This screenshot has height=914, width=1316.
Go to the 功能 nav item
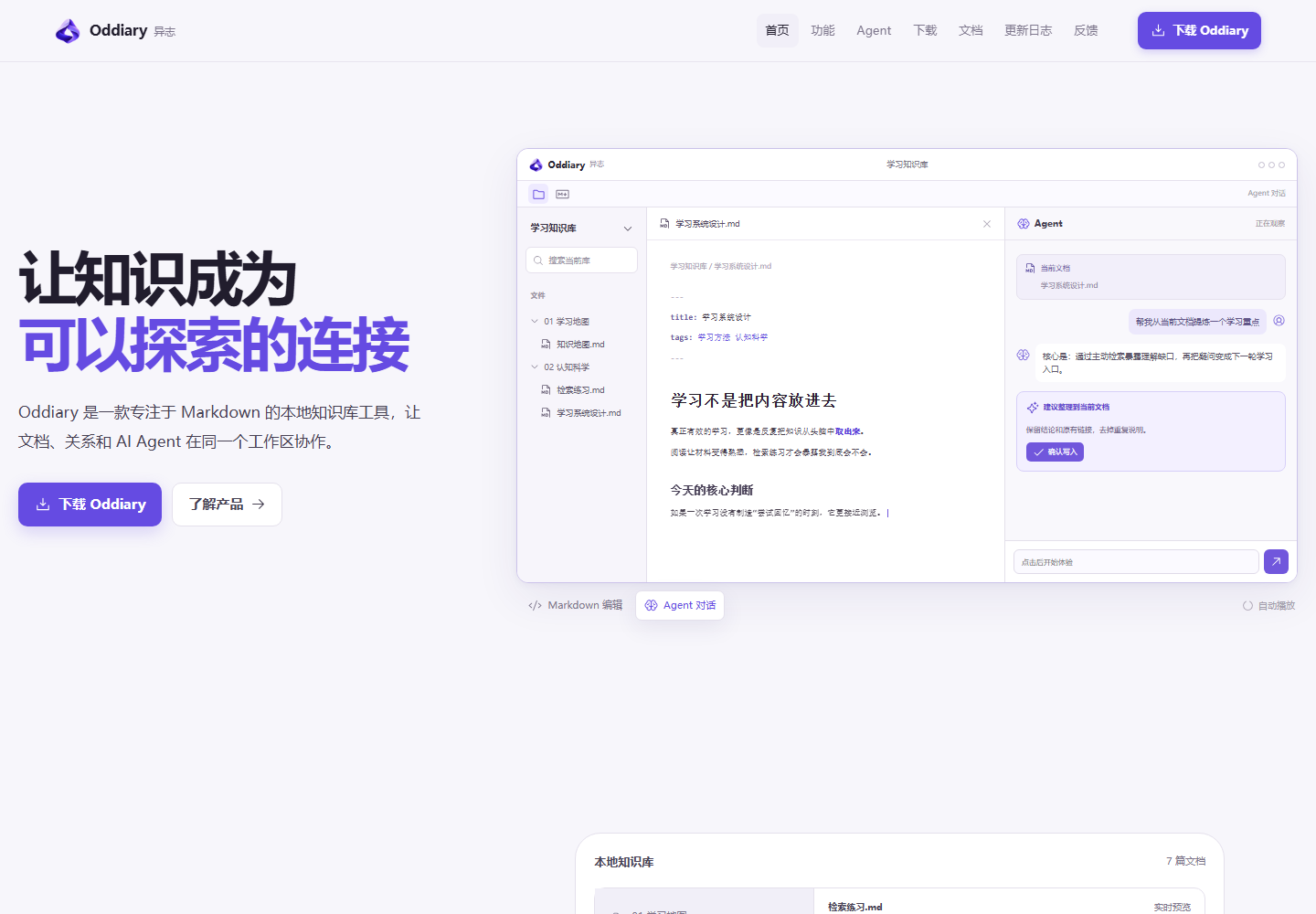[822, 30]
